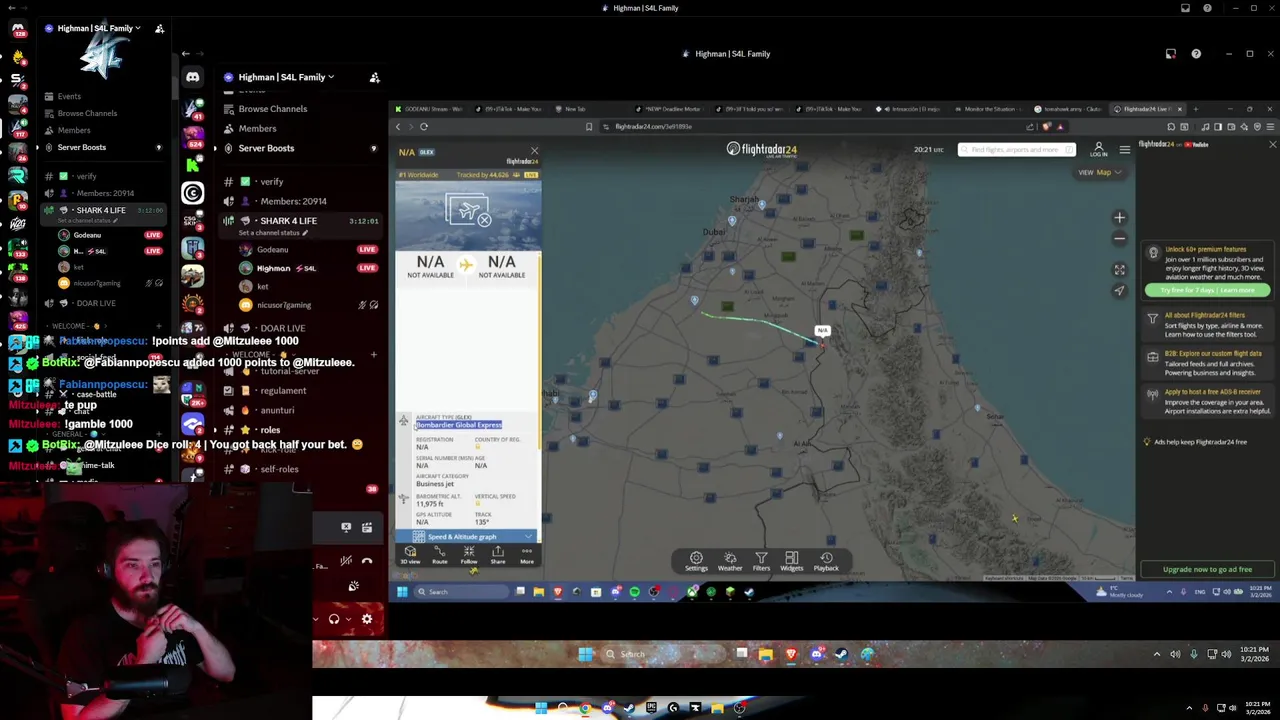Open the Flightradar24 Settings tool

click(696, 561)
